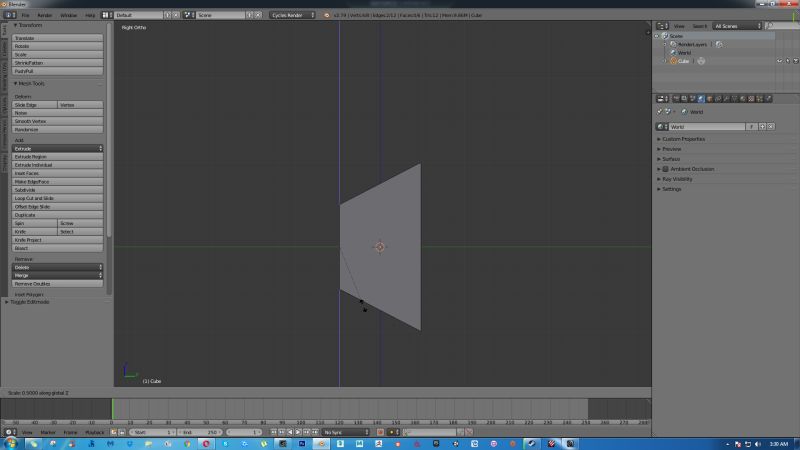
Task: Open the Window menu
Action: pos(68,15)
